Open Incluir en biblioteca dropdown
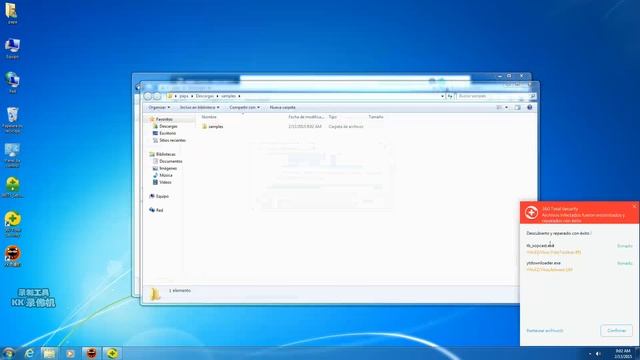The image size is (640, 360). click(200, 107)
